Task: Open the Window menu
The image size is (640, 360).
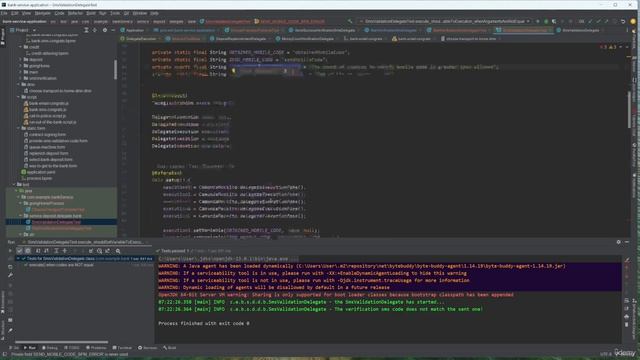Action: coord(140,13)
